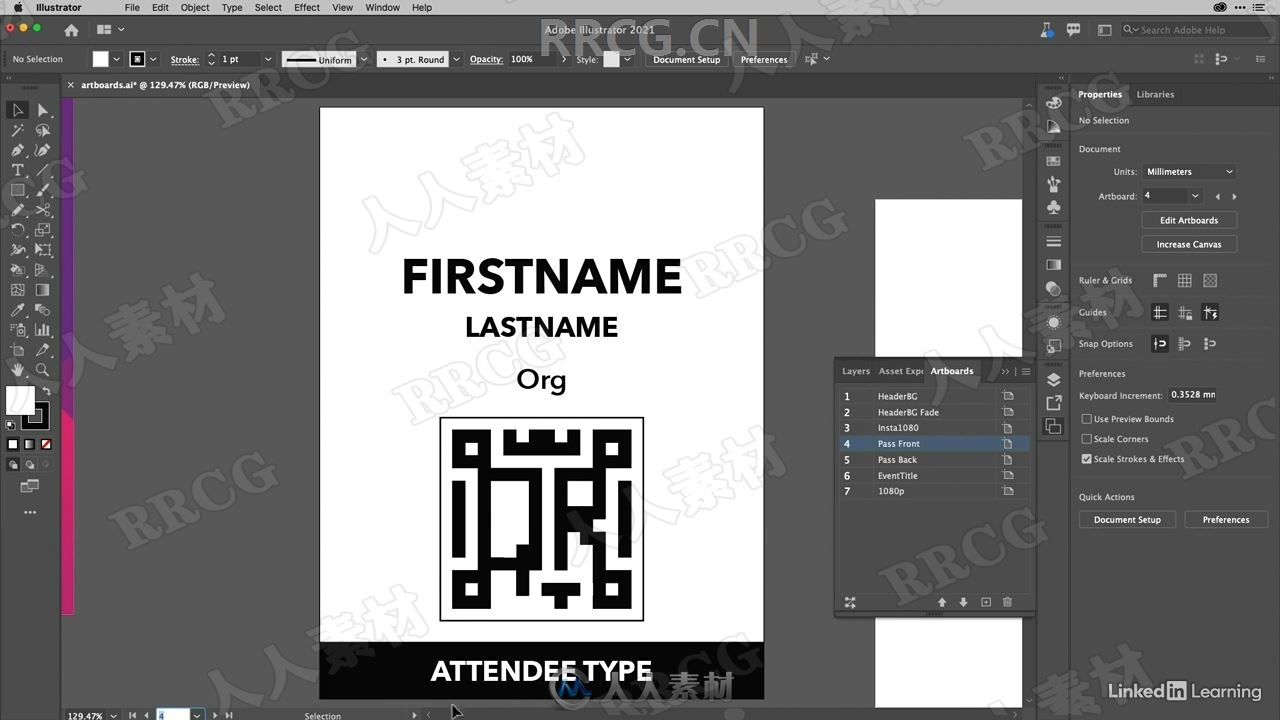
Task: Select the Eyedropper tool
Action: (17, 310)
